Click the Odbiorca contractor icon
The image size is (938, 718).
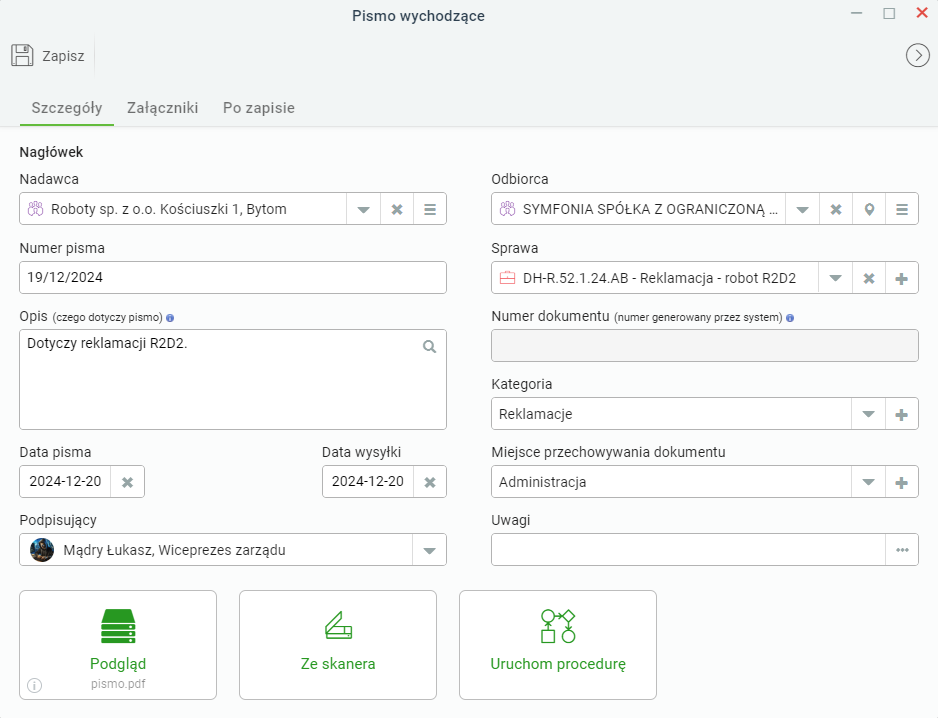coord(507,209)
